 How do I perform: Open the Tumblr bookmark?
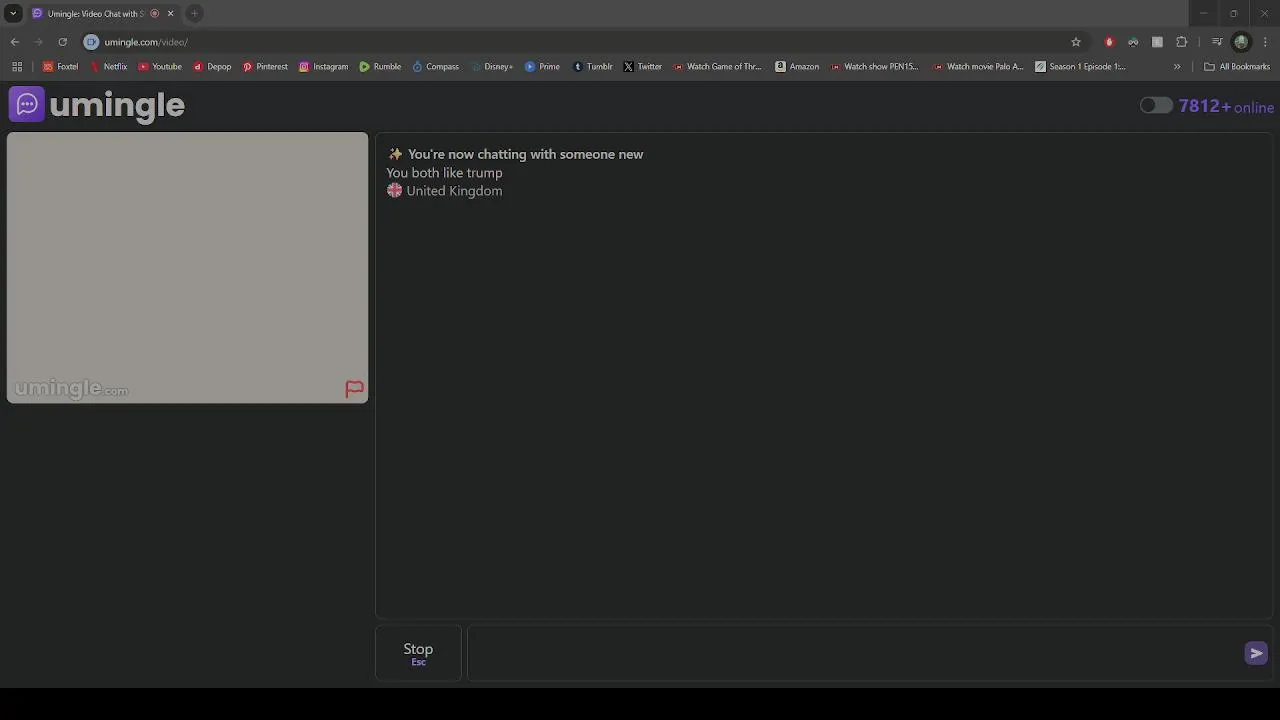(593, 67)
